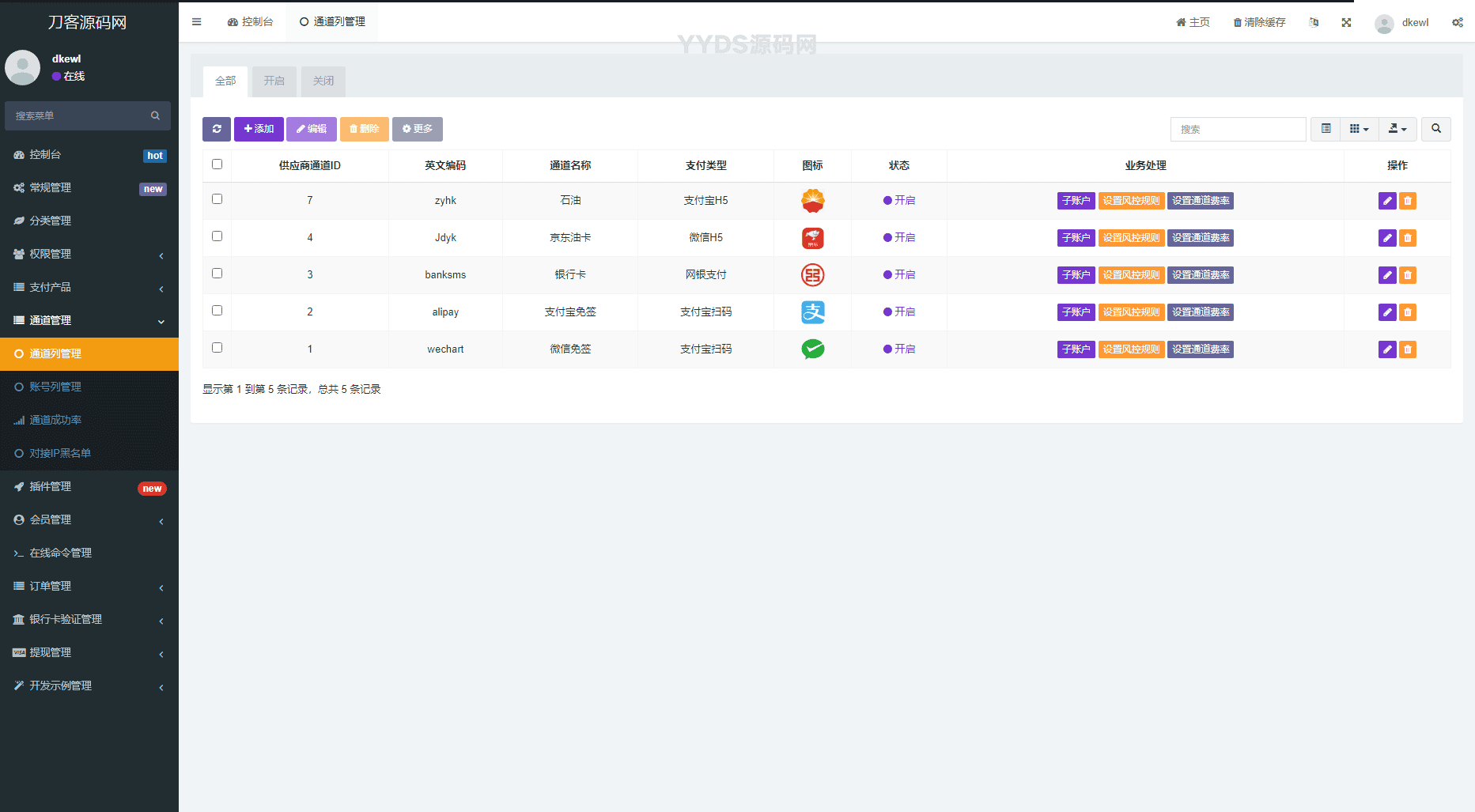Expand the 提现管理 sidebar menu
The height and width of the screenshot is (812, 1475).
tap(89, 653)
